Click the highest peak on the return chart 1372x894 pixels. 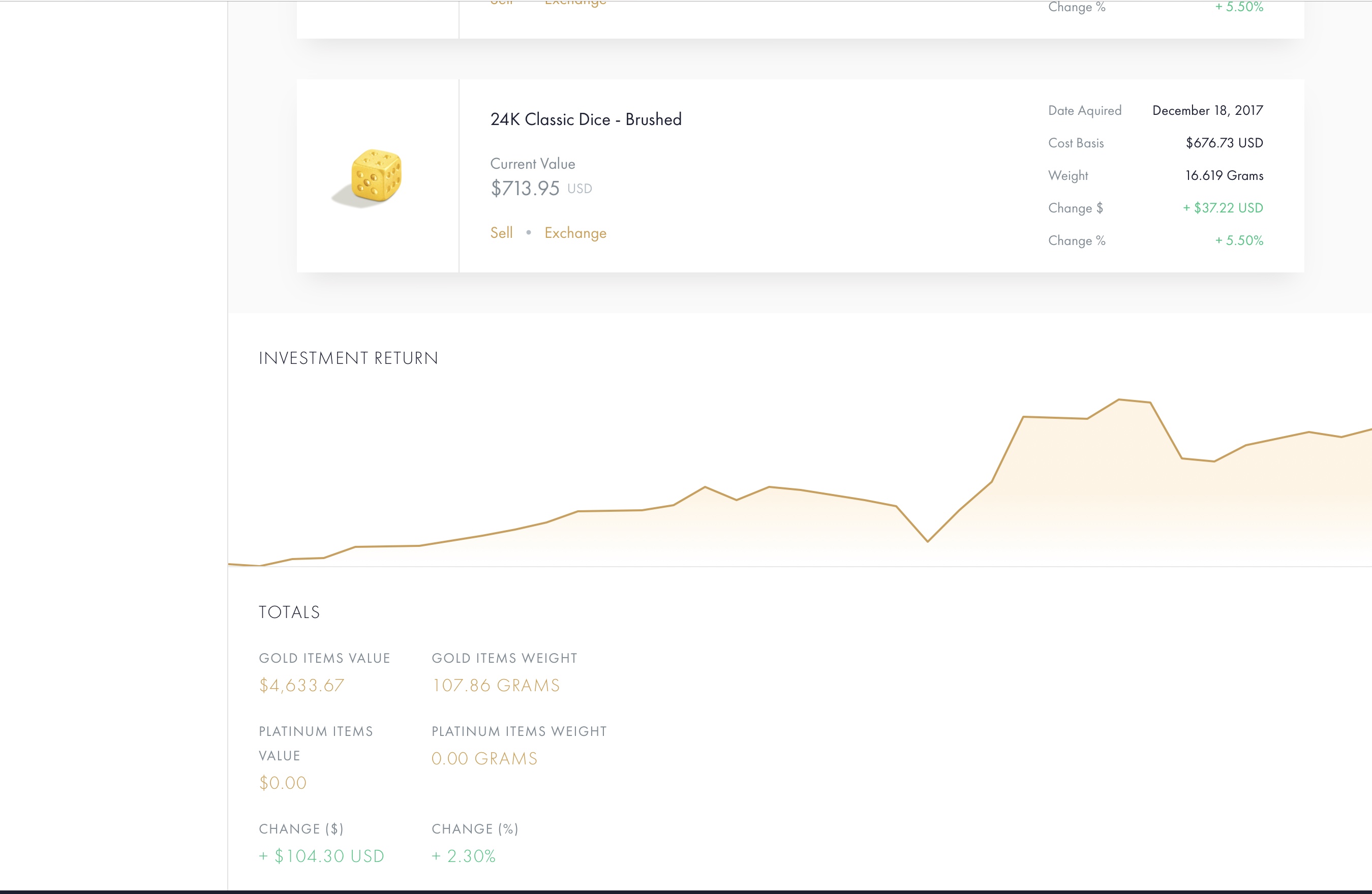(1118, 399)
